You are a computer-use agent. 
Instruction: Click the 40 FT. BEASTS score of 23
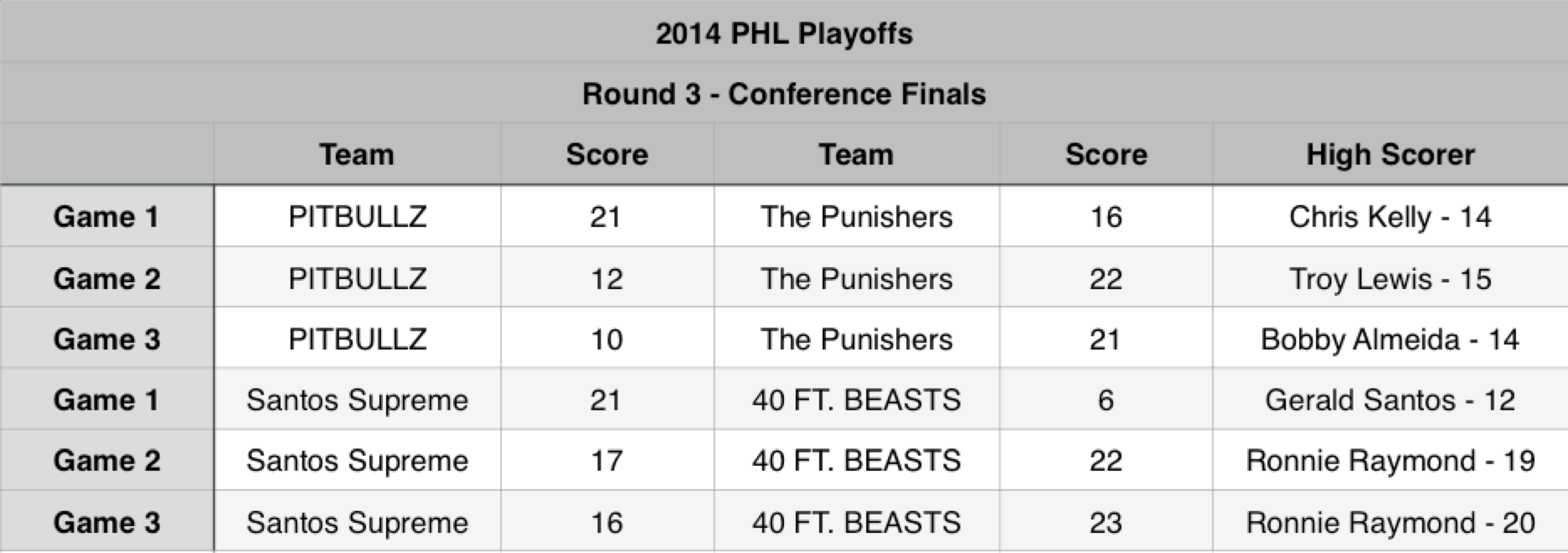pyautogui.click(x=1106, y=523)
